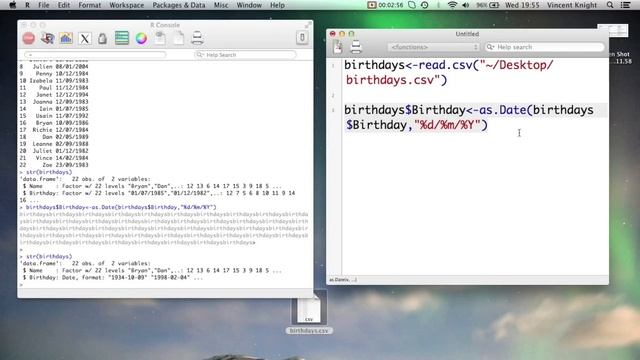The image size is (640, 360).
Task: Open the color wheel preferences icon
Action: pos(141,38)
